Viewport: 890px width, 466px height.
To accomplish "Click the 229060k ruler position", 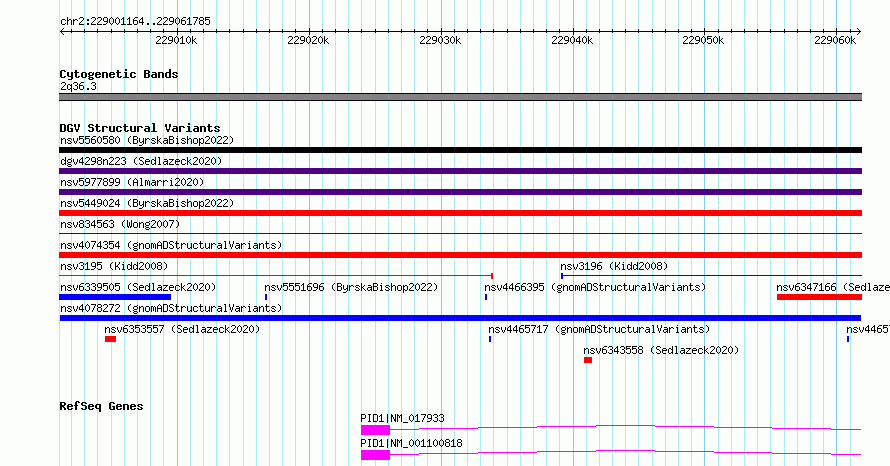I will pyautogui.click(x=835, y=40).
